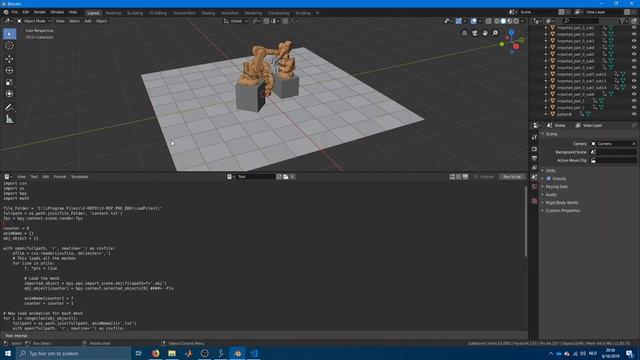
Task: Select the 3D Cursor tool
Action: tap(9, 46)
